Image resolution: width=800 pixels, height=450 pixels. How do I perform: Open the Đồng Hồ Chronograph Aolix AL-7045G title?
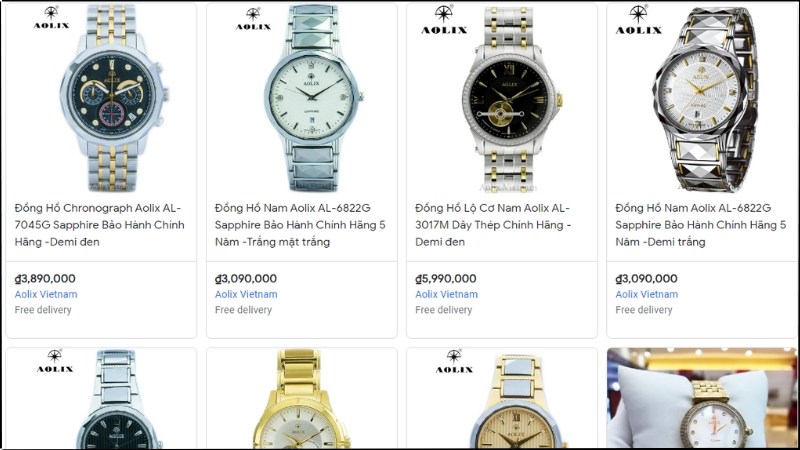click(x=99, y=225)
